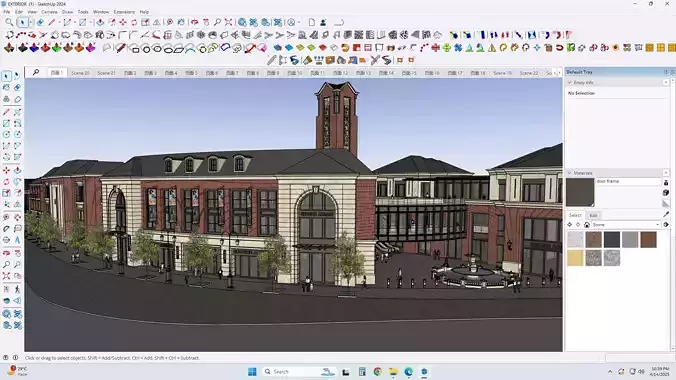Collapse the Entity Info panel
676x380 pixels.
coord(570,82)
